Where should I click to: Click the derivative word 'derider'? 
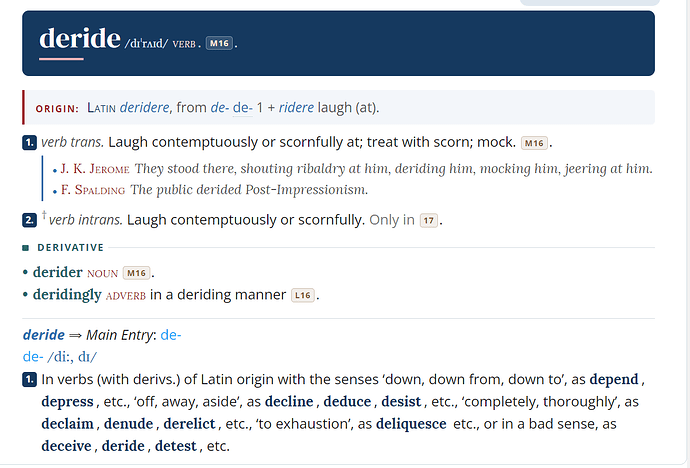pos(58,272)
